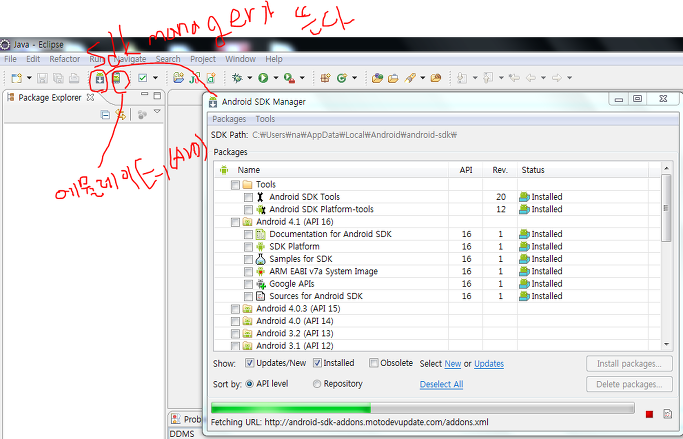The image size is (683, 439).
Task: Check the Tools folder checkbox
Action: [x=235, y=185]
